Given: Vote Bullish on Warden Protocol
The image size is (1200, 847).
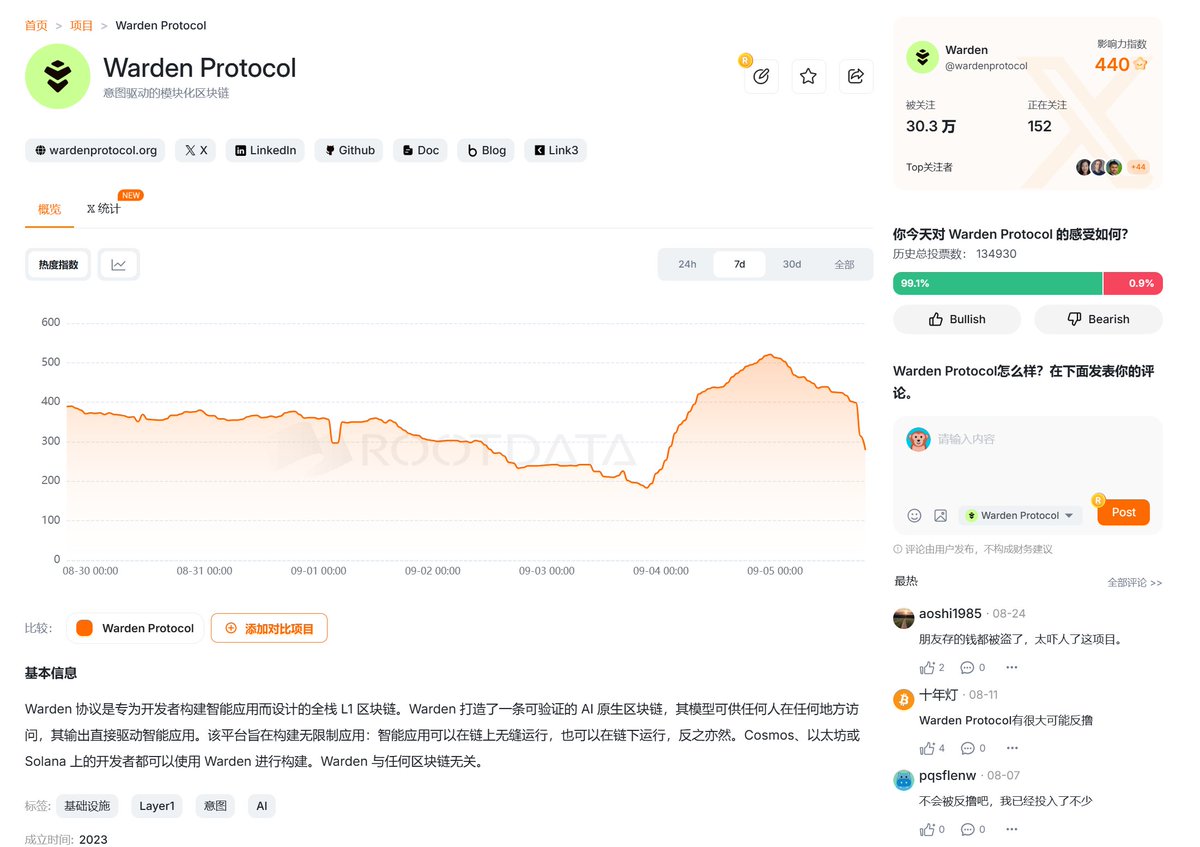Looking at the screenshot, I should point(957,319).
